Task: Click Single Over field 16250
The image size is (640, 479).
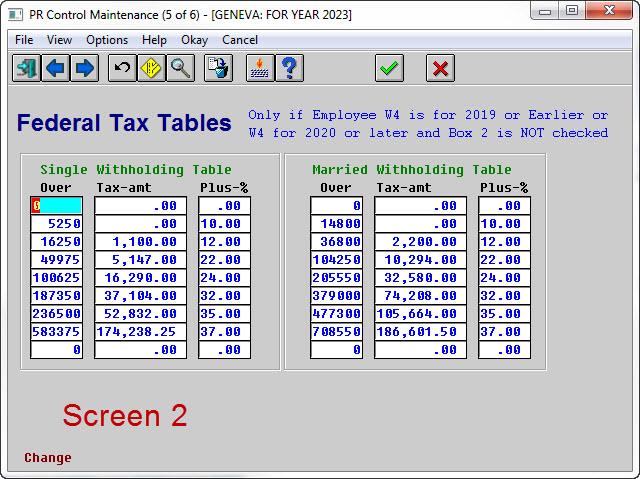Action: pyautogui.click(x=56, y=242)
